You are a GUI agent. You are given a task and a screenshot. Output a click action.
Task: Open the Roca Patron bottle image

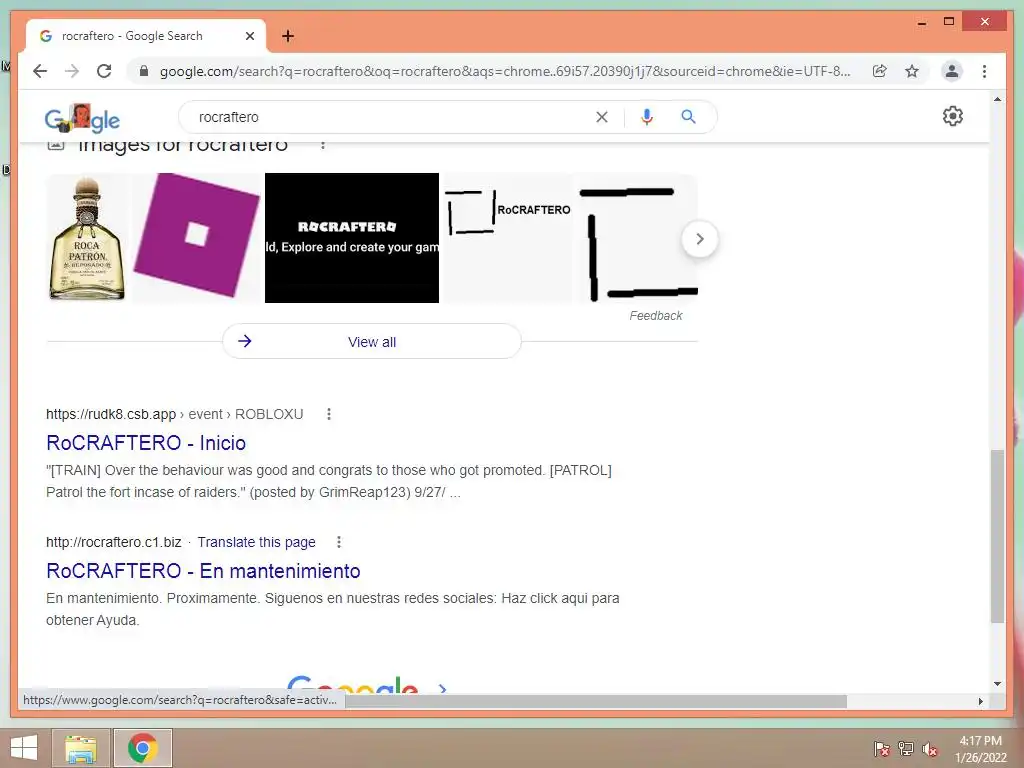coord(88,238)
